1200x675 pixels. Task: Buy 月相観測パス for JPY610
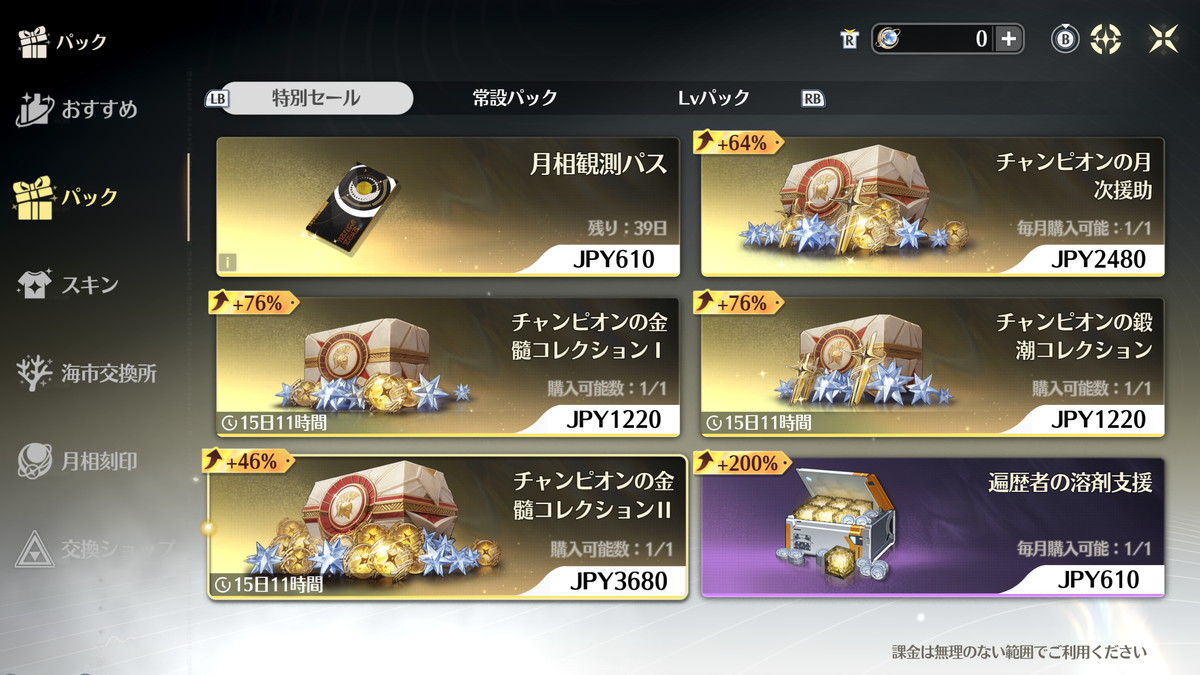click(x=614, y=260)
